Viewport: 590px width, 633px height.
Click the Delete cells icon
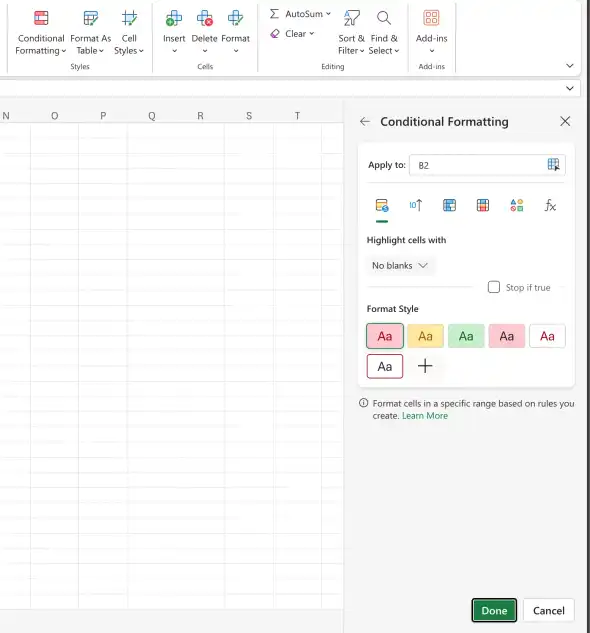pyautogui.click(x=205, y=18)
